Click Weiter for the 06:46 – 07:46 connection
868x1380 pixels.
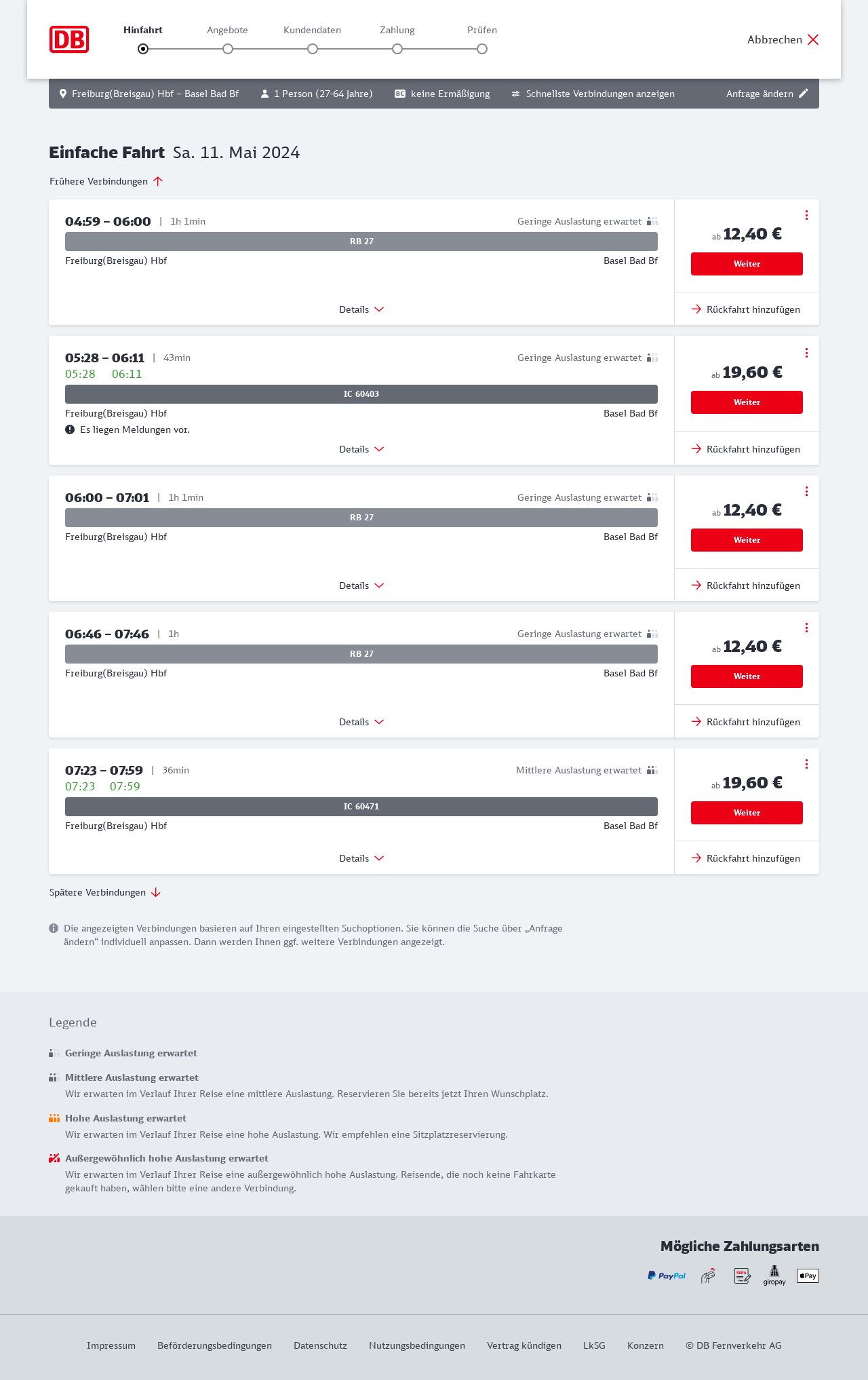747,676
